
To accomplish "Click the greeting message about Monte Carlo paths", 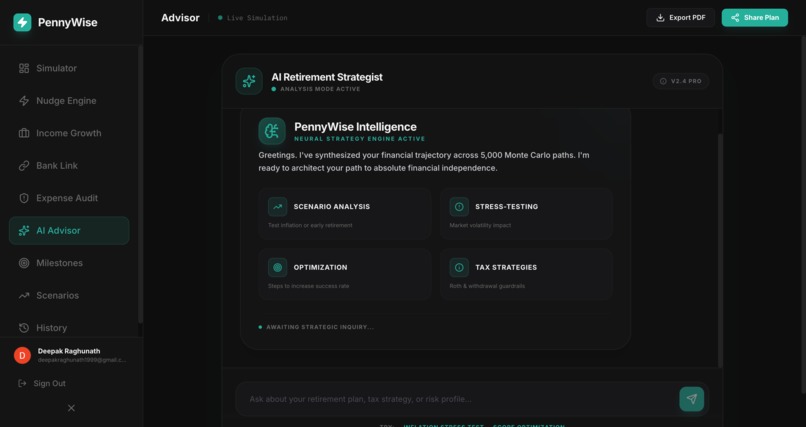I will pyautogui.click(x=424, y=161).
